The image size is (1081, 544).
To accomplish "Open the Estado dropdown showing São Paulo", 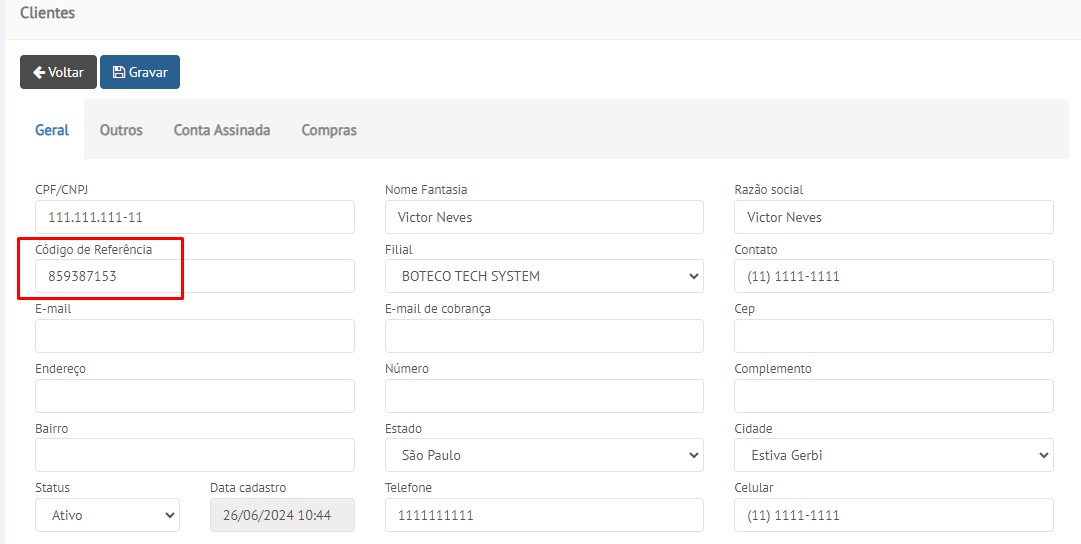I will [x=544, y=455].
